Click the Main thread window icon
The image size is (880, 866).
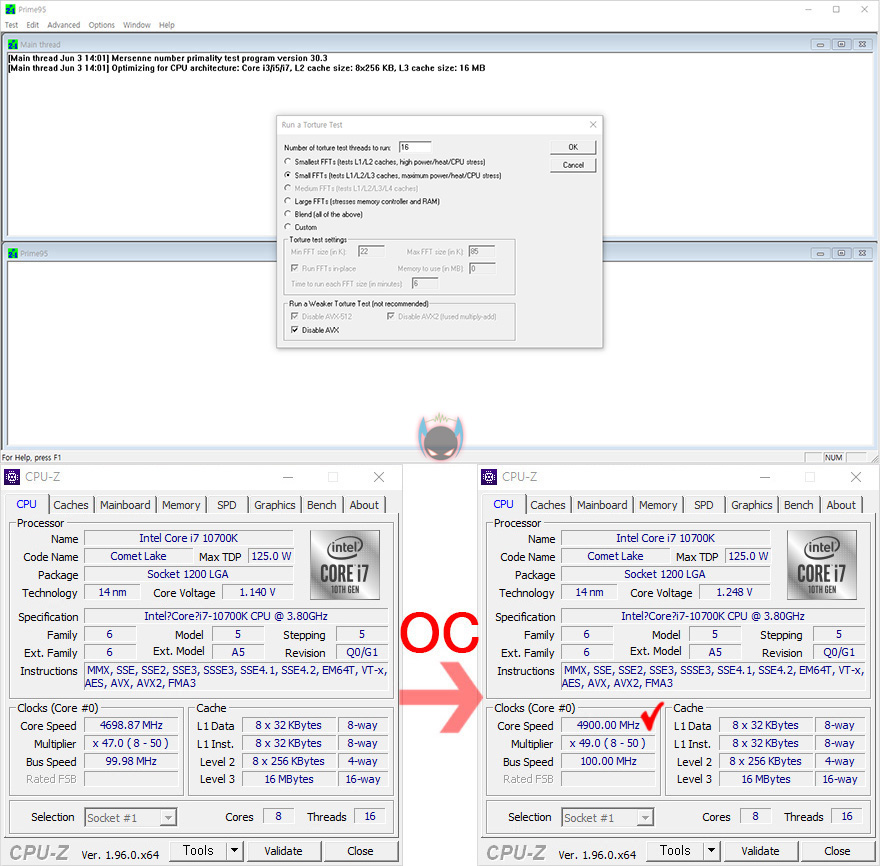[x=12, y=44]
